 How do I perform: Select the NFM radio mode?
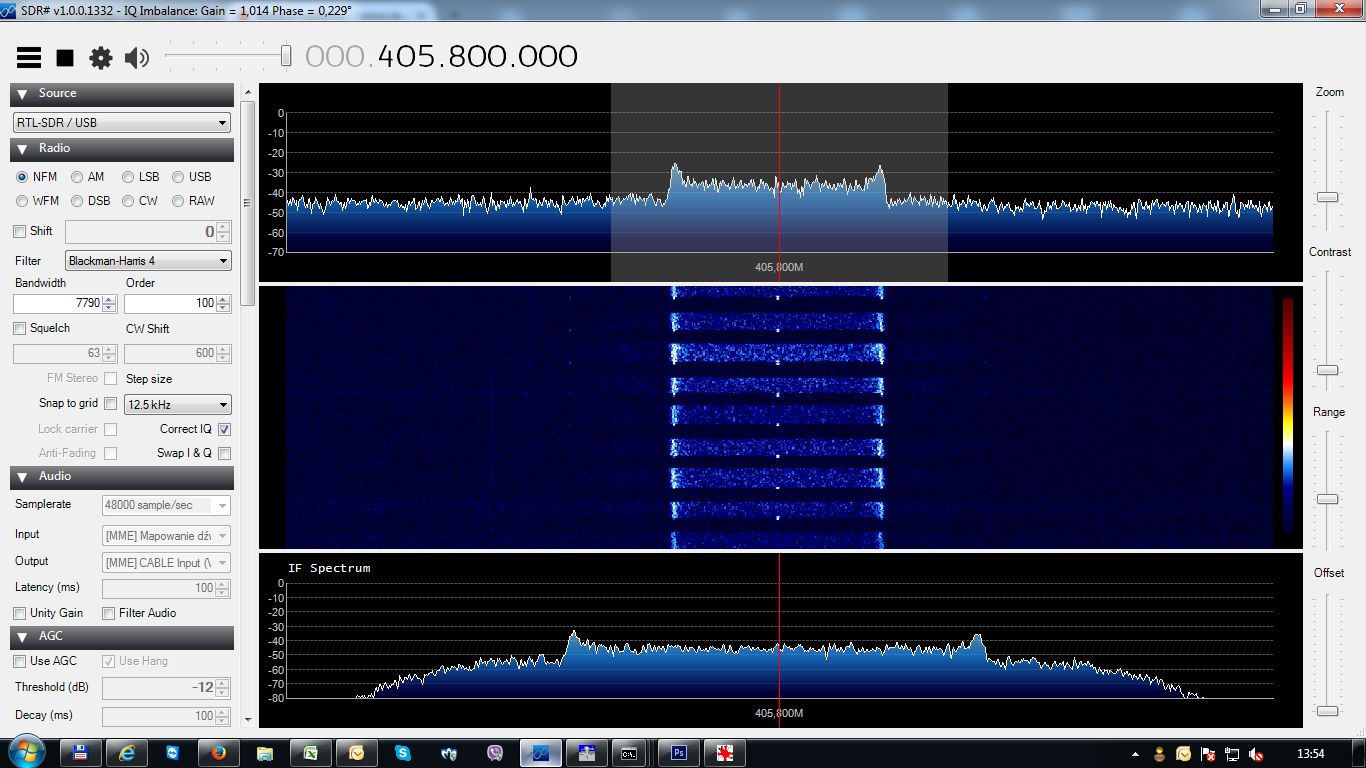22,177
